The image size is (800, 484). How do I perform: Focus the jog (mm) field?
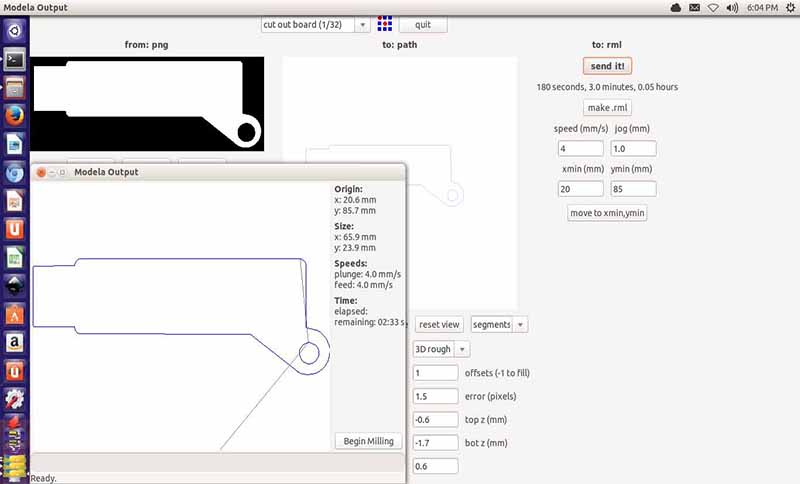(633, 148)
